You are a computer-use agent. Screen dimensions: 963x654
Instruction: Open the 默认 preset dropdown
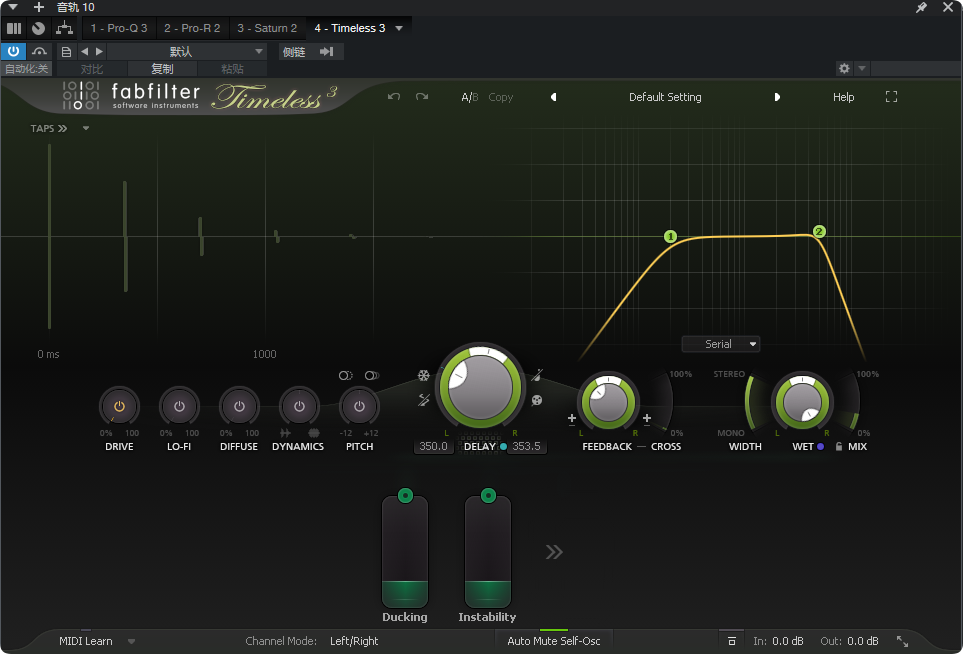tap(186, 52)
